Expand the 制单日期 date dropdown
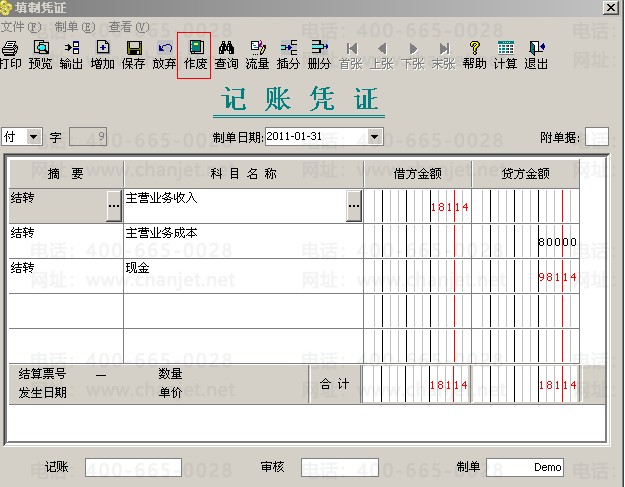The image size is (625, 487). tap(374, 137)
